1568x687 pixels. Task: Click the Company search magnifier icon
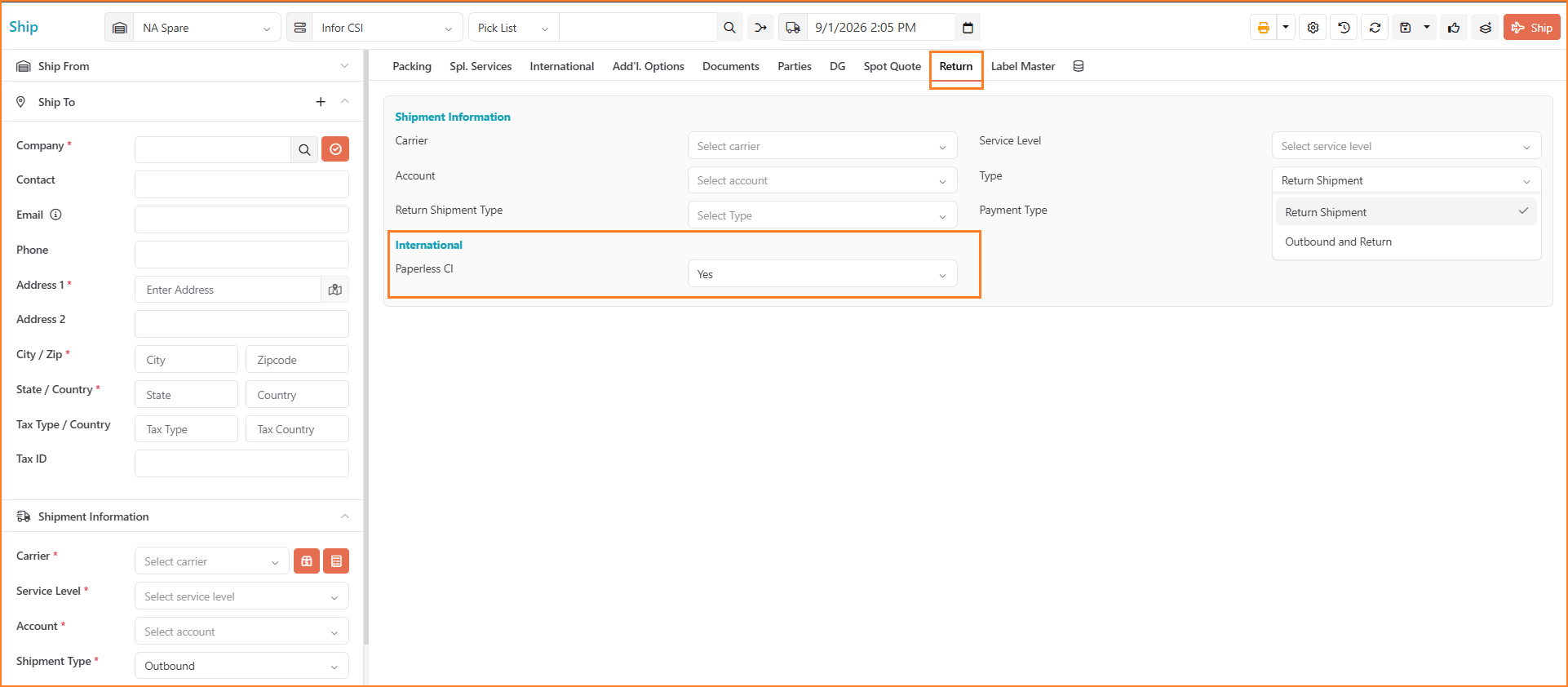(x=304, y=149)
